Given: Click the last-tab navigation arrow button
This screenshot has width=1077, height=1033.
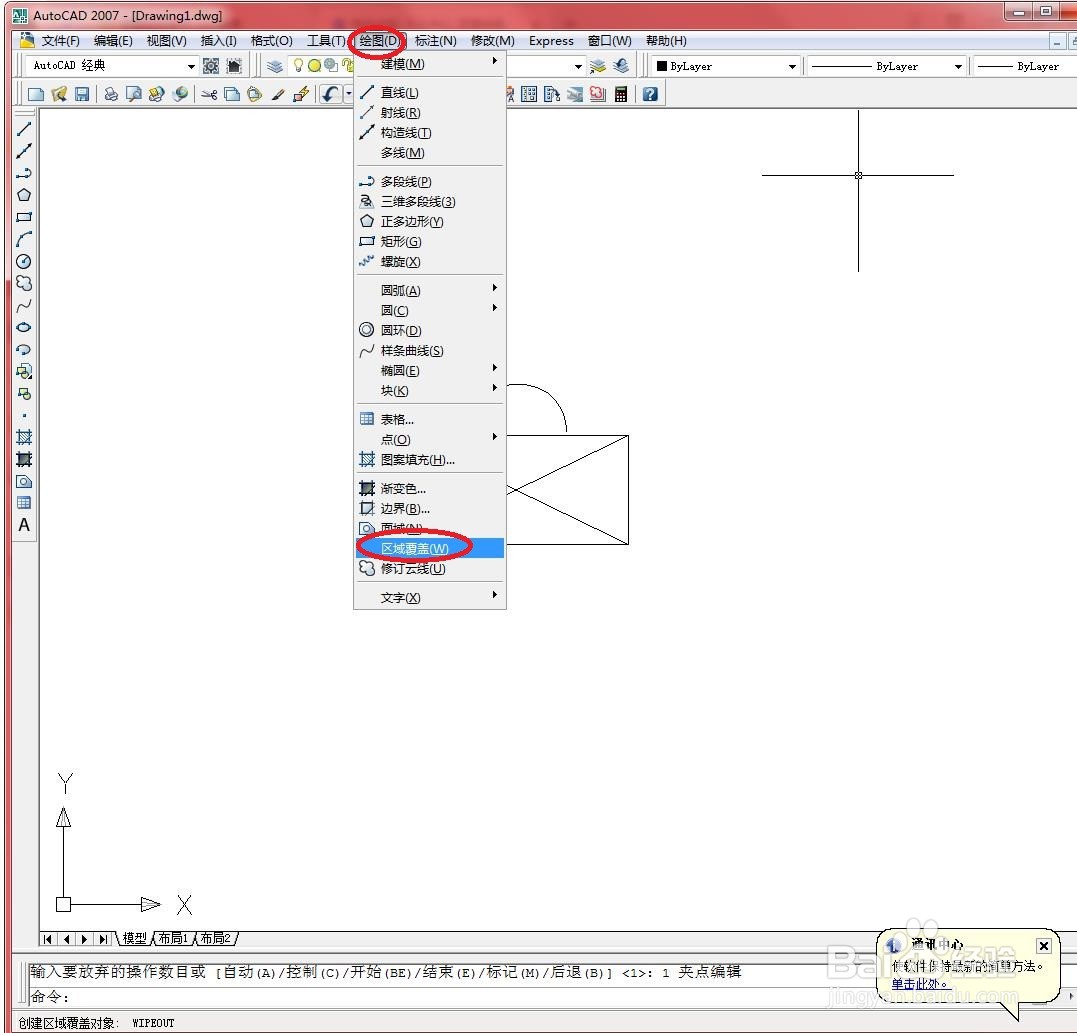Looking at the screenshot, I should click(x=103, y=939).
